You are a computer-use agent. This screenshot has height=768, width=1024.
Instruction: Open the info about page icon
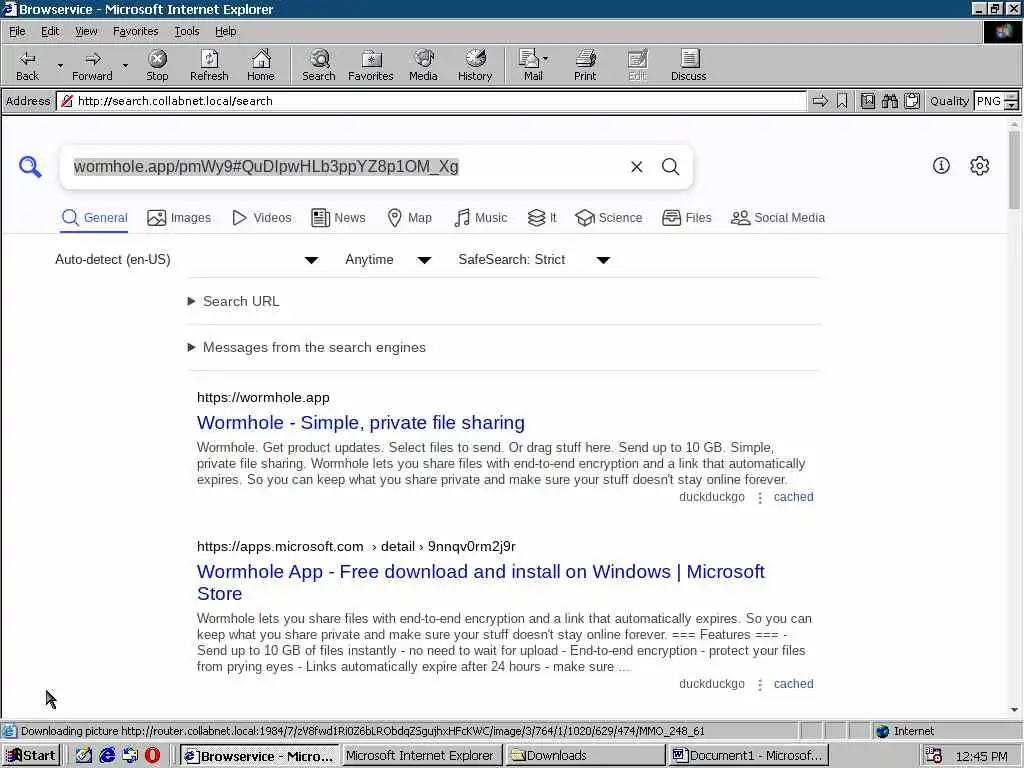[941, 166]
